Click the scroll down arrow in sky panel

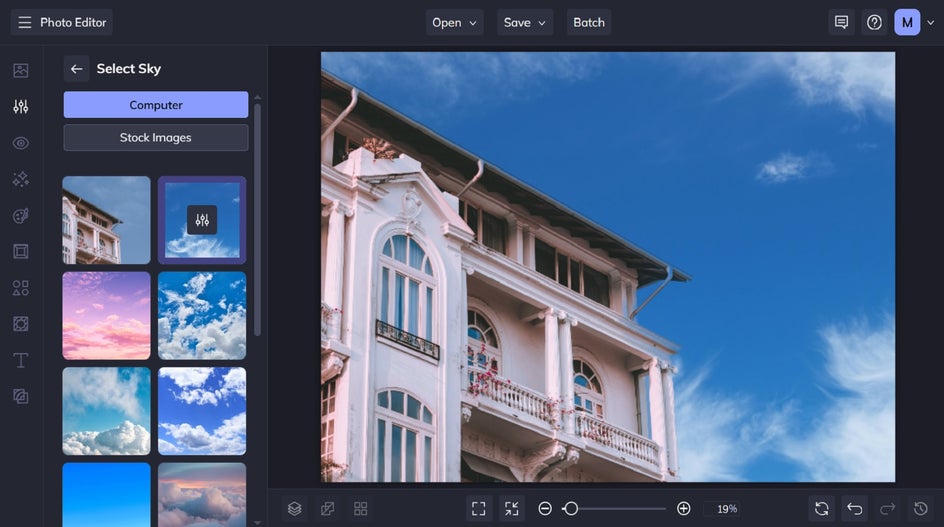258,522
